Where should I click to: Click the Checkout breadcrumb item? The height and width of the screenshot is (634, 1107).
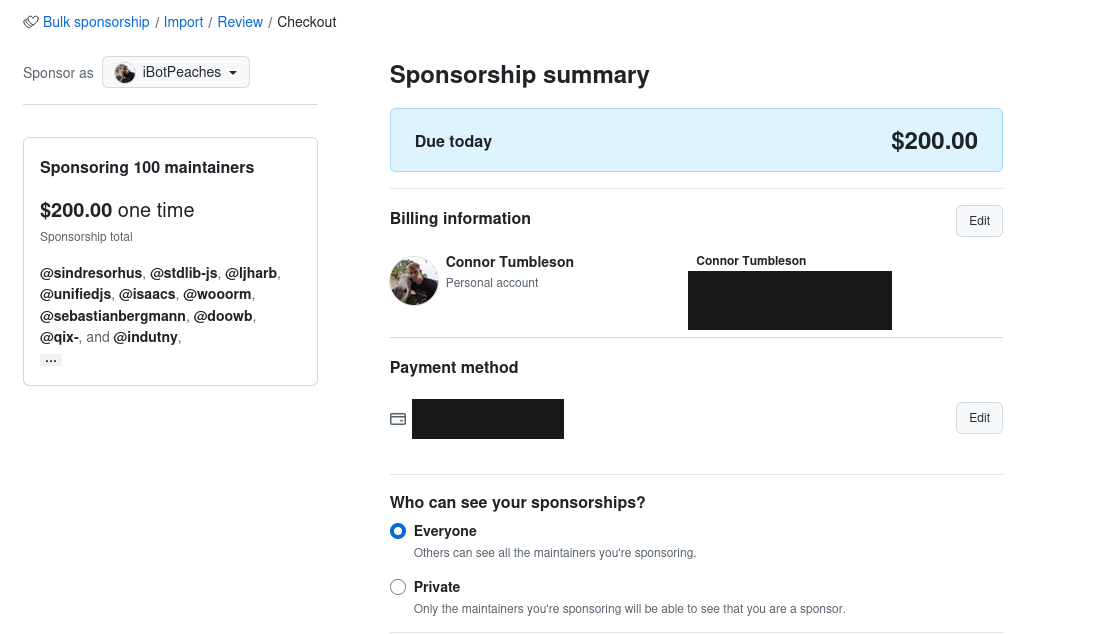coord(306,22)
